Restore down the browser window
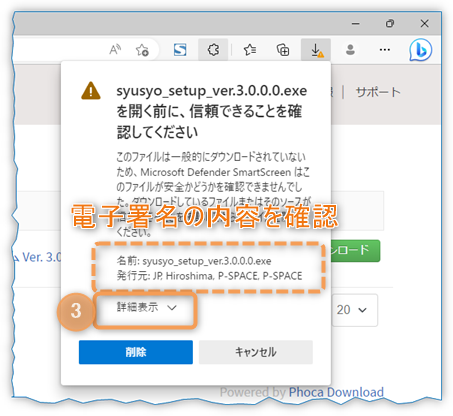453x416 pixels. (390, 24)
